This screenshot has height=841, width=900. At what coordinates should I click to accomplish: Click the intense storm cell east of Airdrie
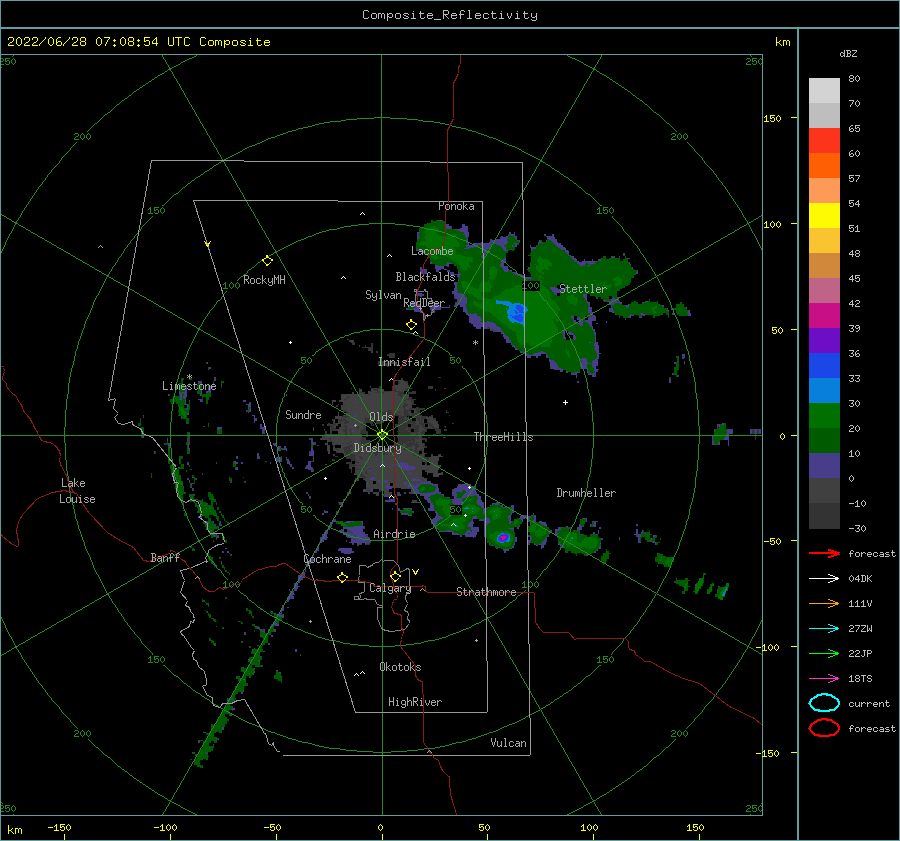503,538
